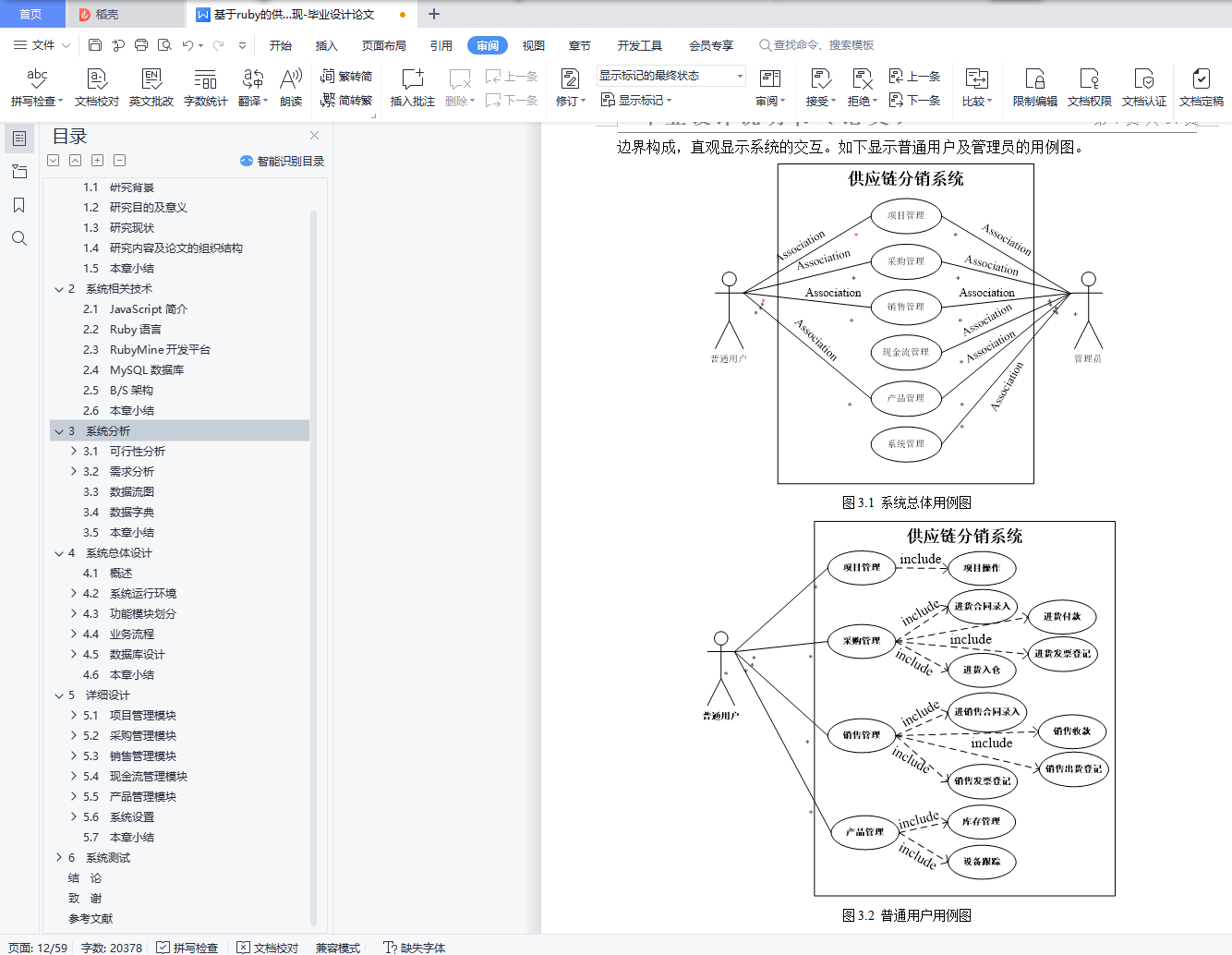This screenshot has height=955, width=1232.
Task: Click 缺失字体 in the status bar
Action: point(415,948)
